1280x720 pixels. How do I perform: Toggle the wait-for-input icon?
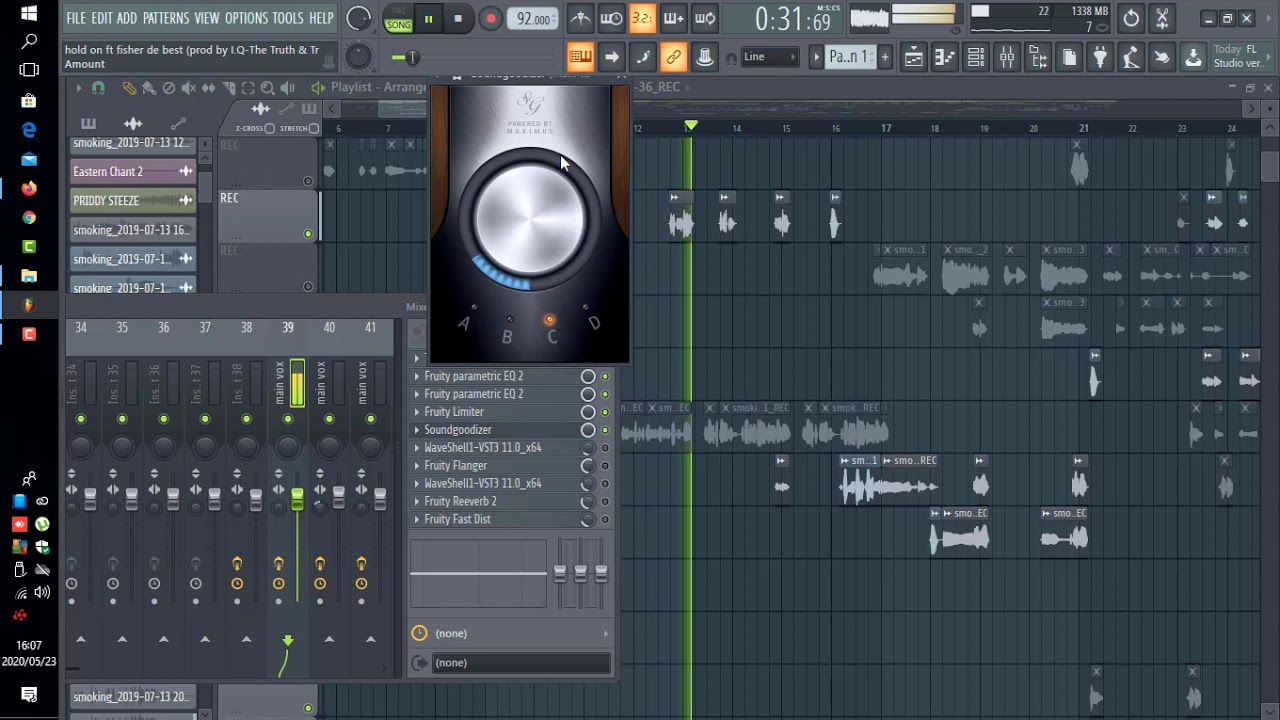click(x=611, y=18)
